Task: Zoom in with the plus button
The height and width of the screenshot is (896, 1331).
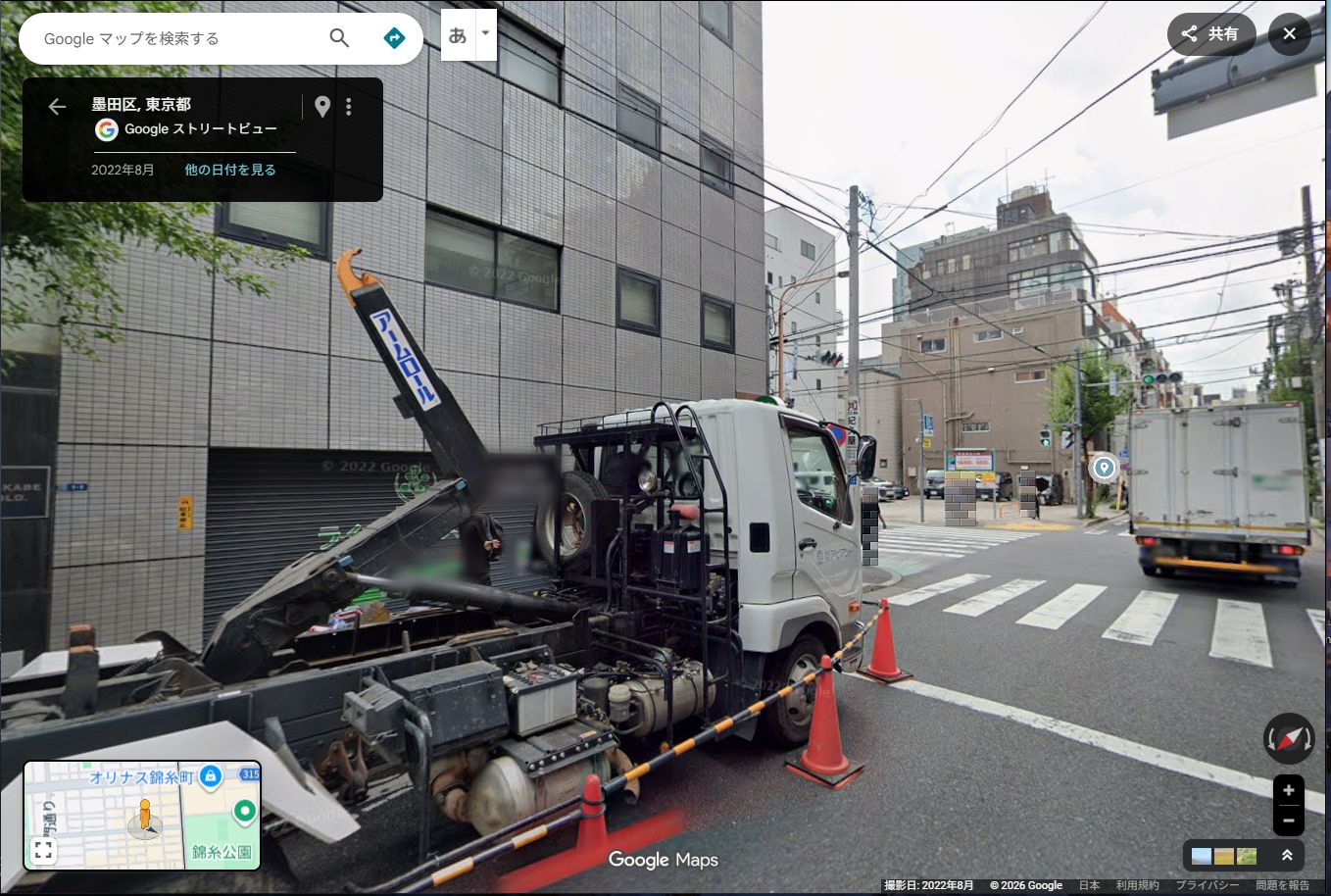Action: coord(1289,790)
